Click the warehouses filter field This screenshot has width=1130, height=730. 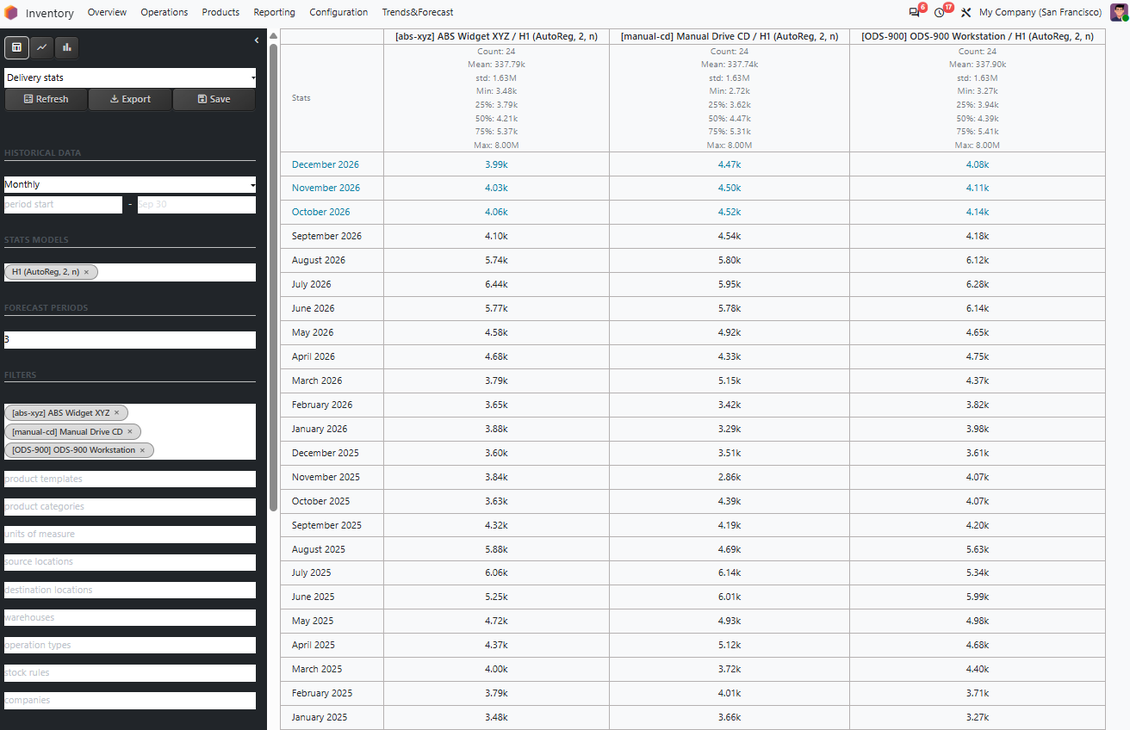(130, 618)
